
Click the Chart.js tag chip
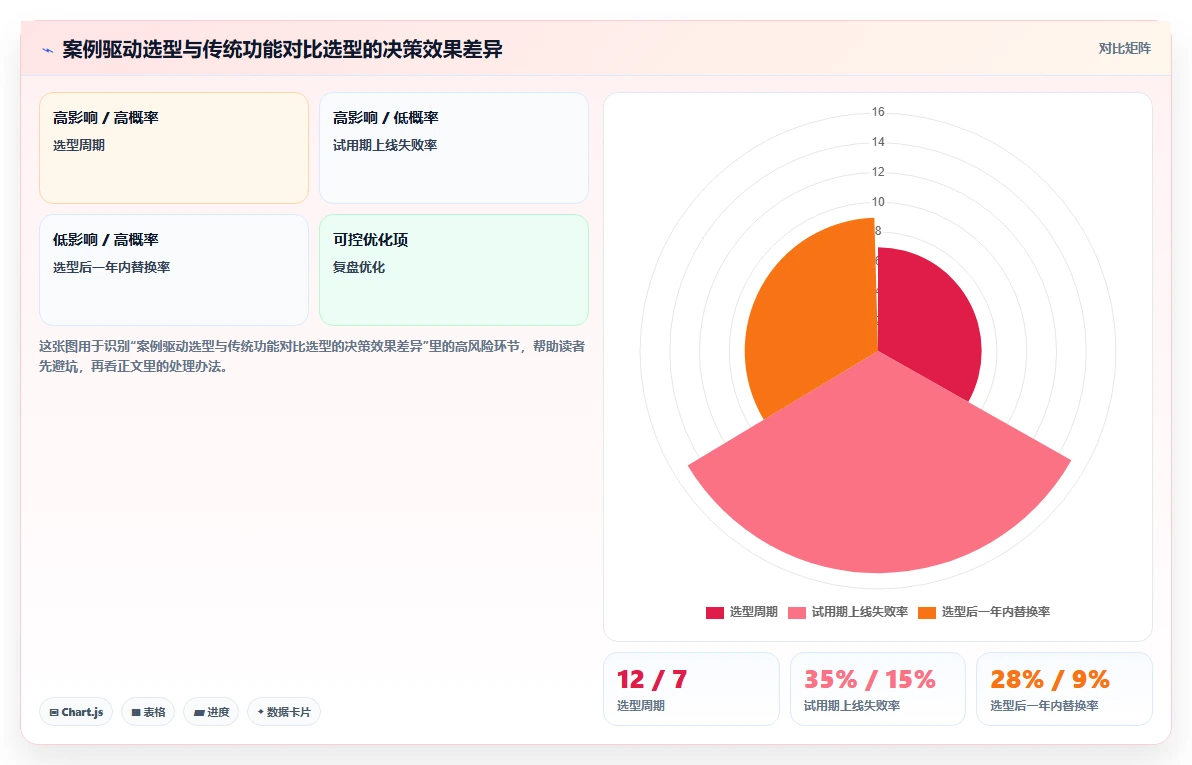click(x=76, y=713)
